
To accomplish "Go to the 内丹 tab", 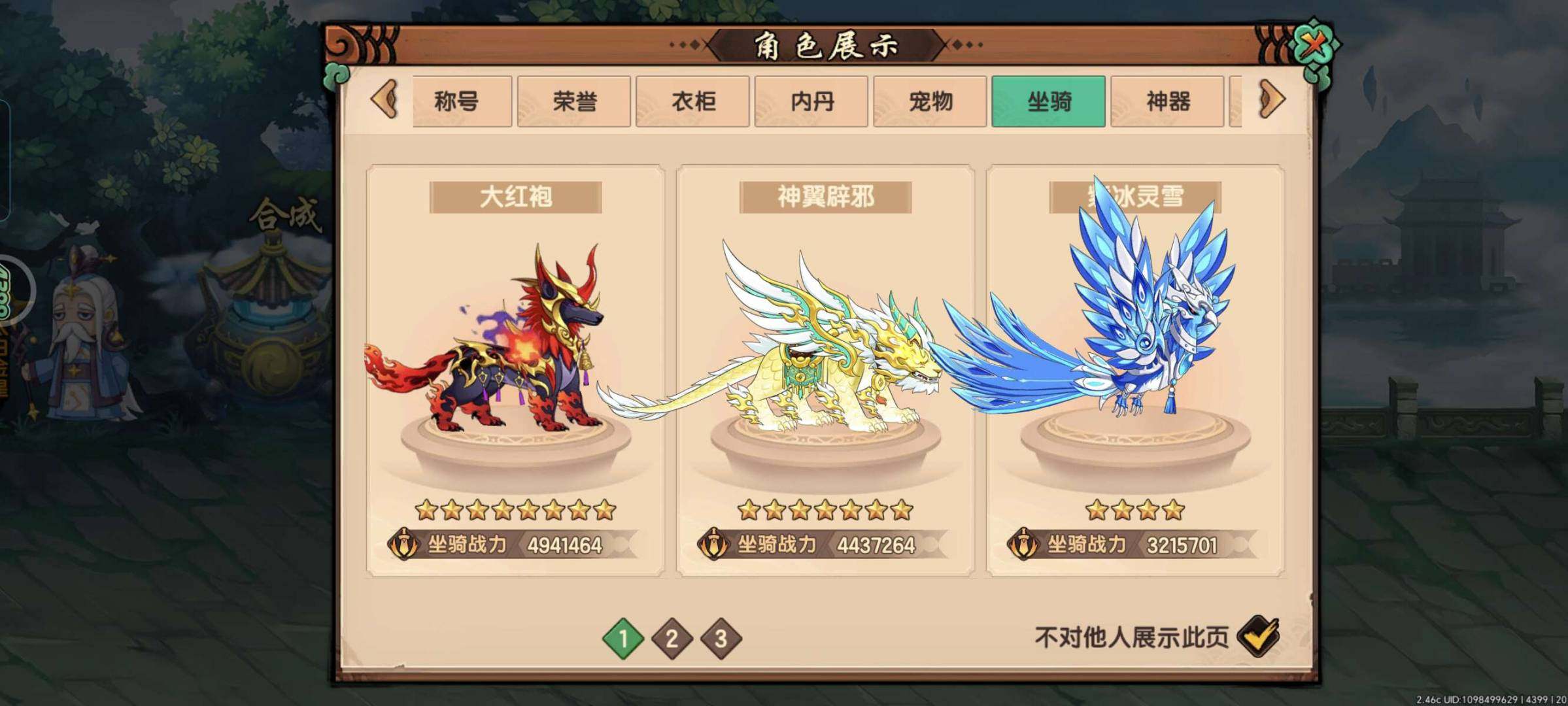I will point(811,101).
